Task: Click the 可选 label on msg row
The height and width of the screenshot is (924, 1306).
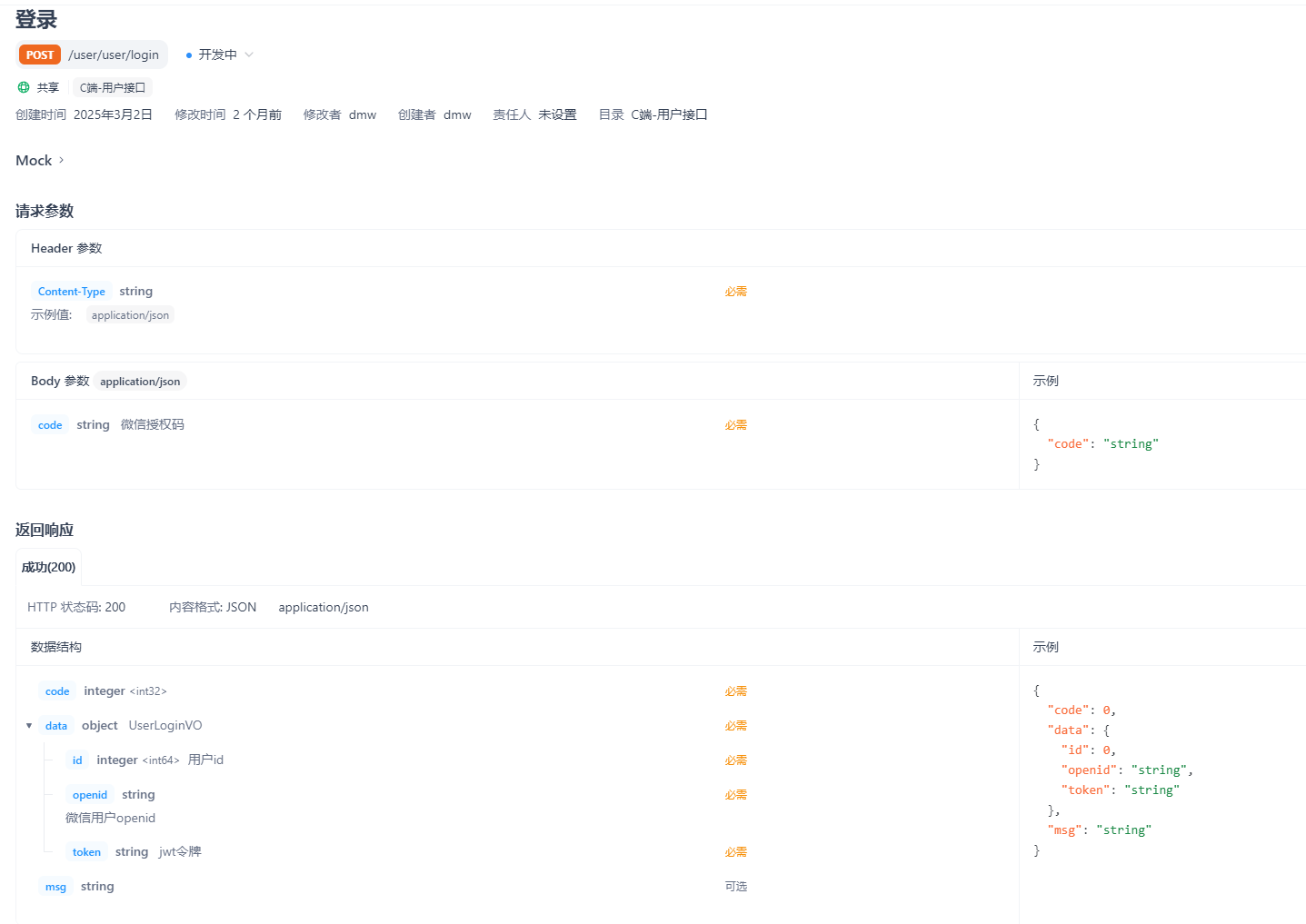Action: coord(736,887)
